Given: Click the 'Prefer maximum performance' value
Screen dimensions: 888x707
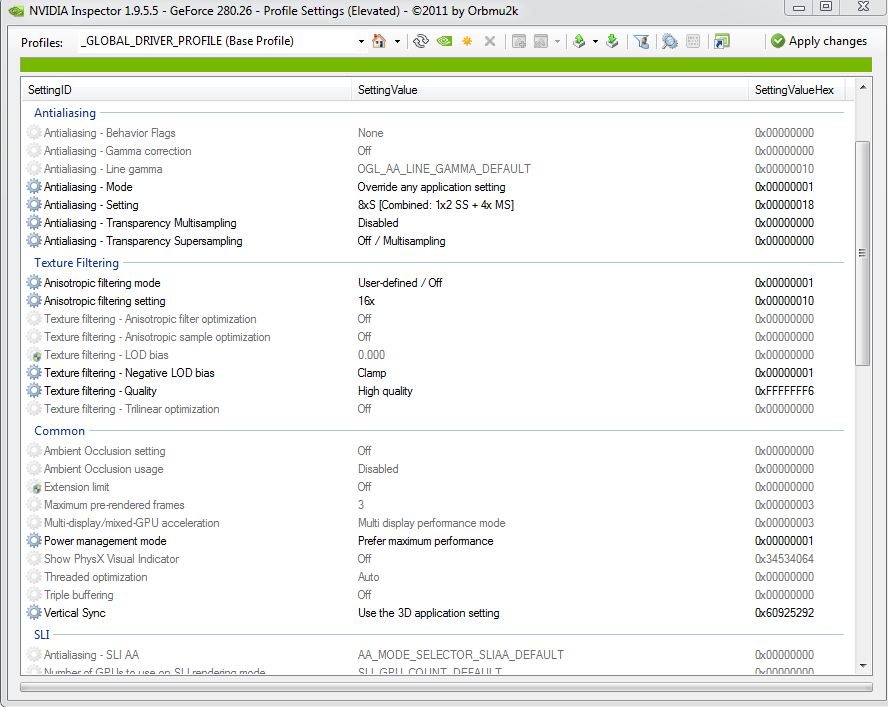Looking at the screenshot, I should (425, 541).
